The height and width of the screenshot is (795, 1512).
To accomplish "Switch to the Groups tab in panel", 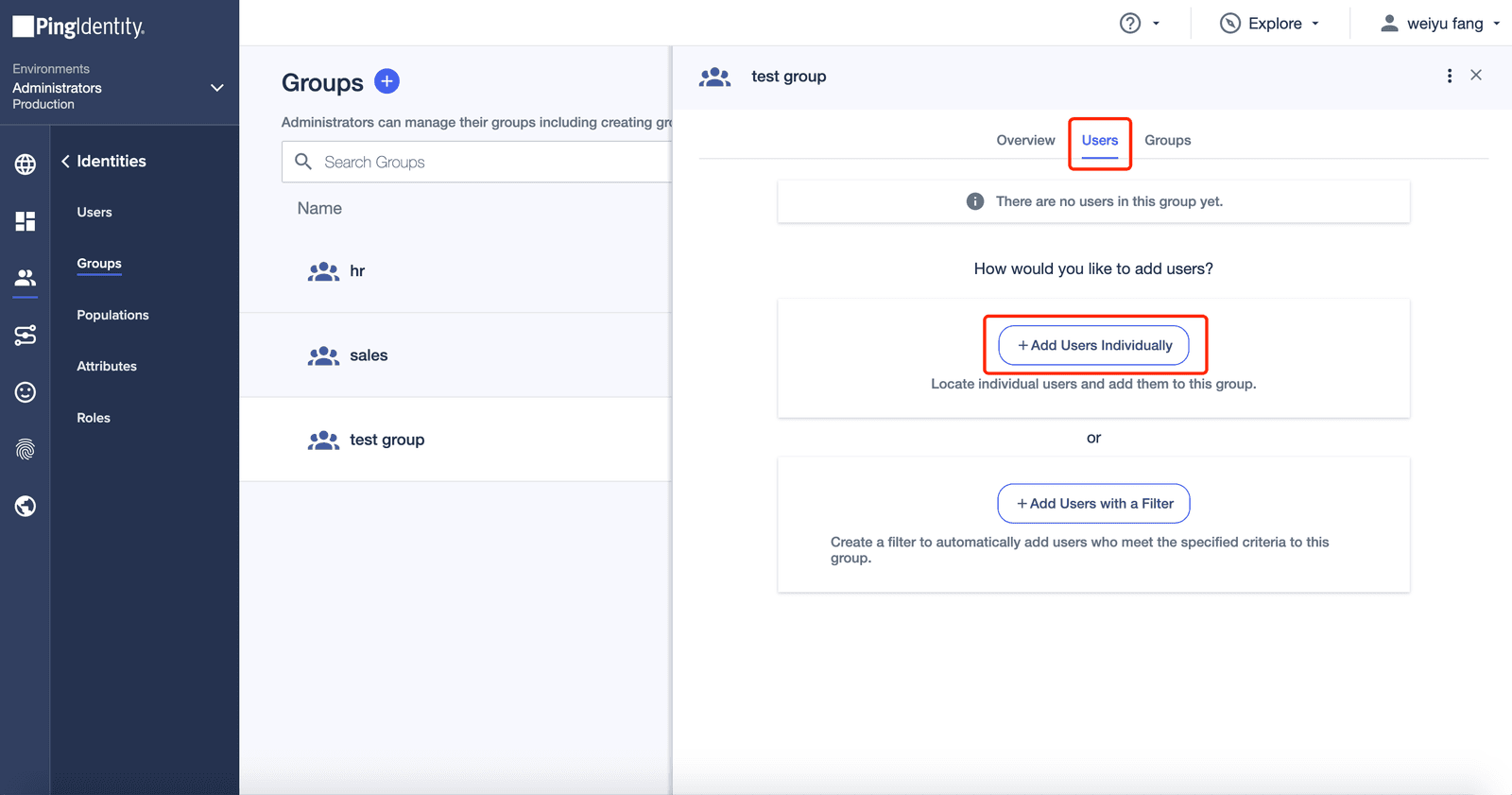I will (x=1167, y=140).
